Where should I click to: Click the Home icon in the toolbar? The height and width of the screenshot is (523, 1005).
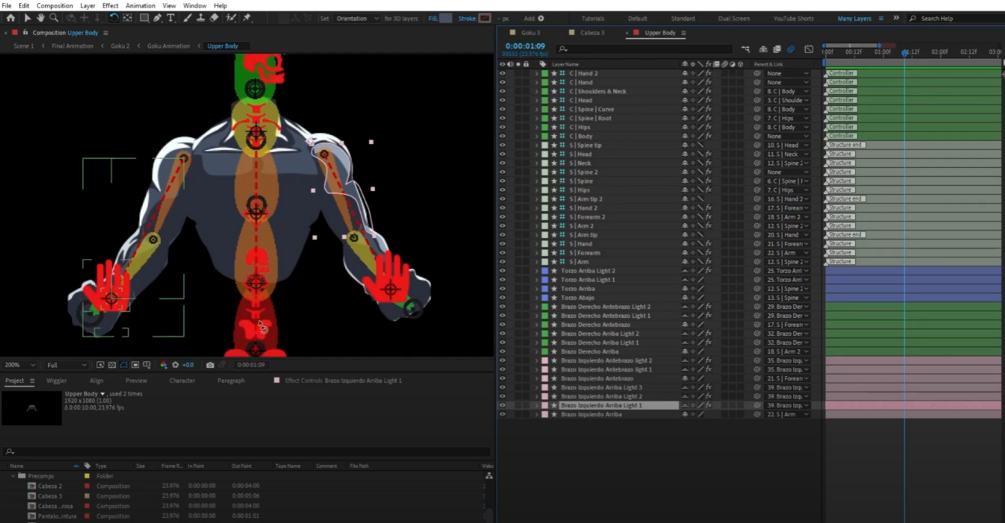point(10,19)
